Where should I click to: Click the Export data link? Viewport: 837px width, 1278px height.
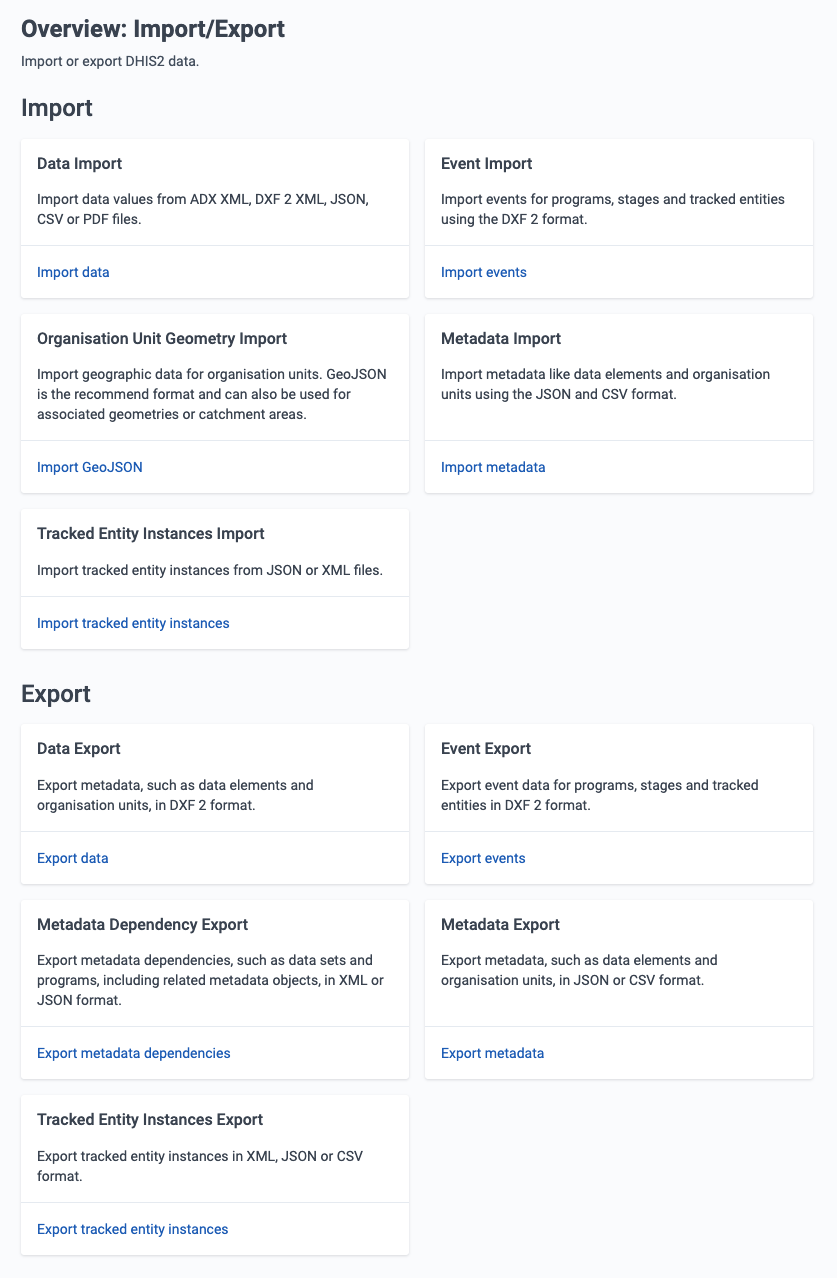point(73,858)
